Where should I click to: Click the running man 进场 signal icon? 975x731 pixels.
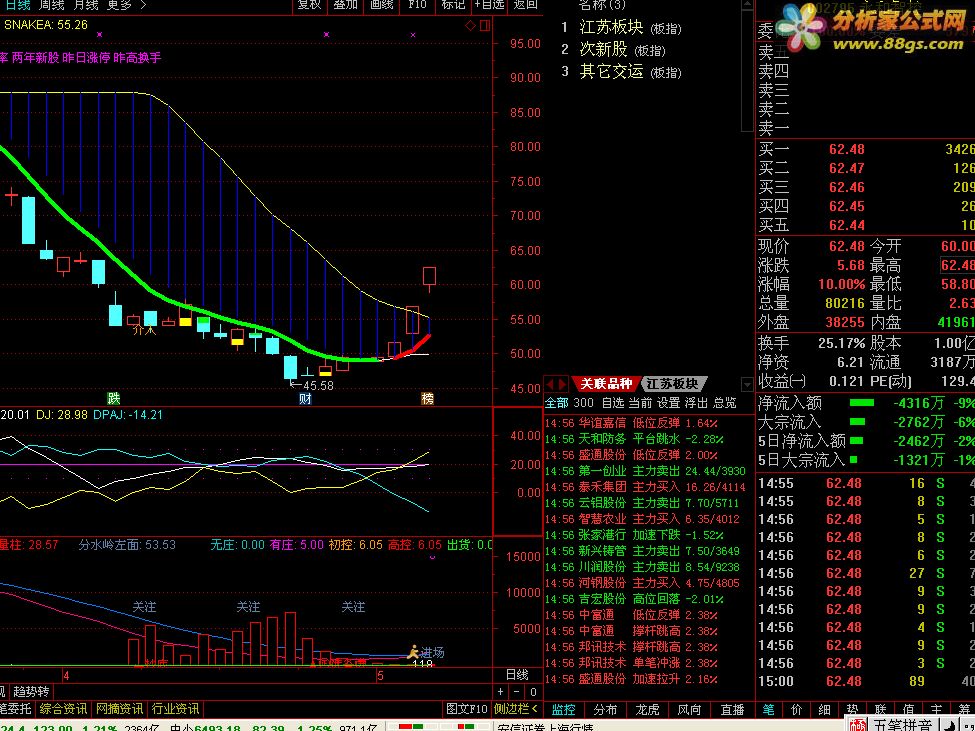pos(414,651)
